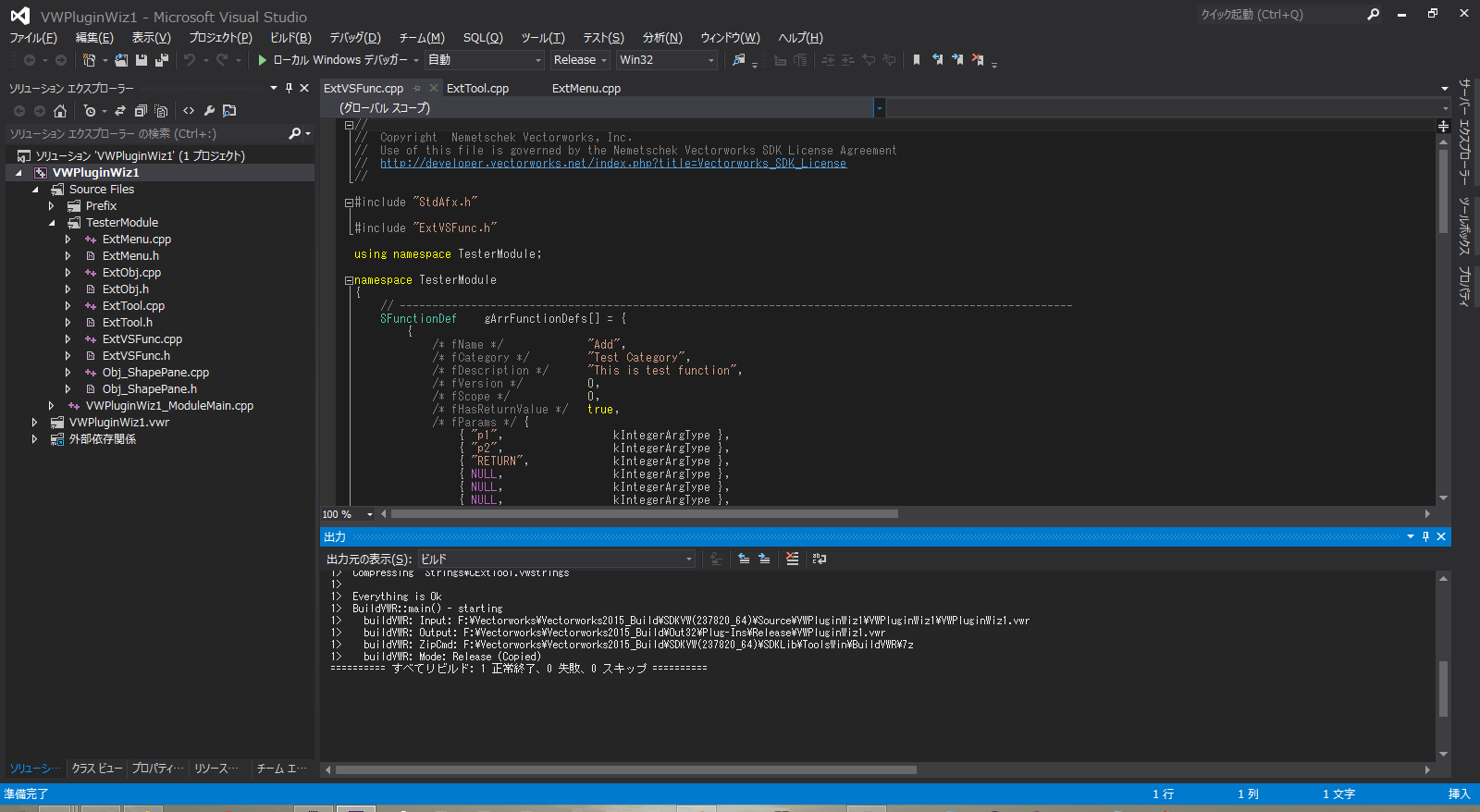Image resolution: width=1480 pixels, height=812 pixels.
Task: Click Collapse All in Solution Explorer
Action: tap(141, 111)
